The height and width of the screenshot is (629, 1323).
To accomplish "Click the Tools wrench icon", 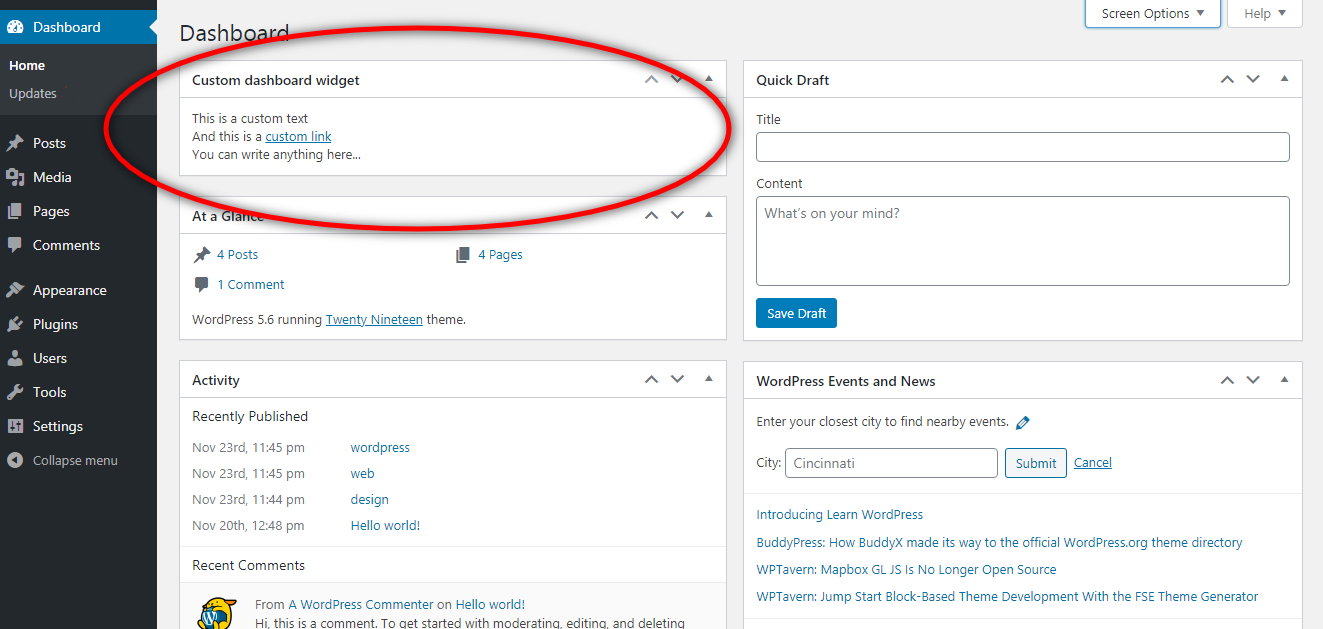I will 15,392.
